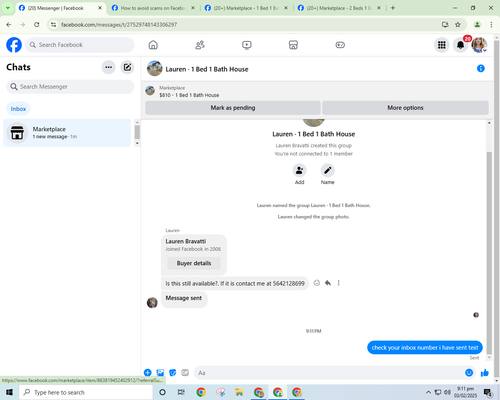500x400 pixels.
Task: Open more actions plus icon in composer
Action: [x=148, y=373]
